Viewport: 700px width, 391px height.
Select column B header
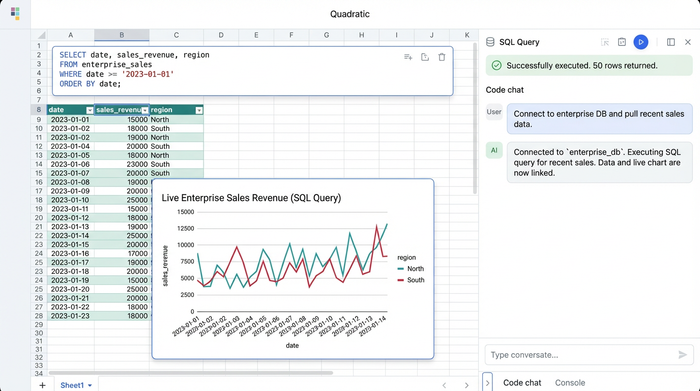click(x=121, y=35)
